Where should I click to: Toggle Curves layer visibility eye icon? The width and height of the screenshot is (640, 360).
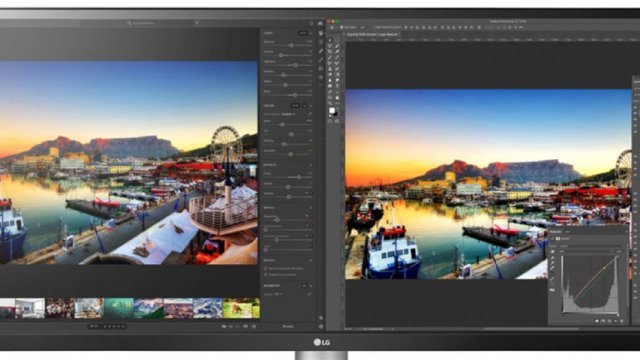pyautogui.click(x=616, y=320)
